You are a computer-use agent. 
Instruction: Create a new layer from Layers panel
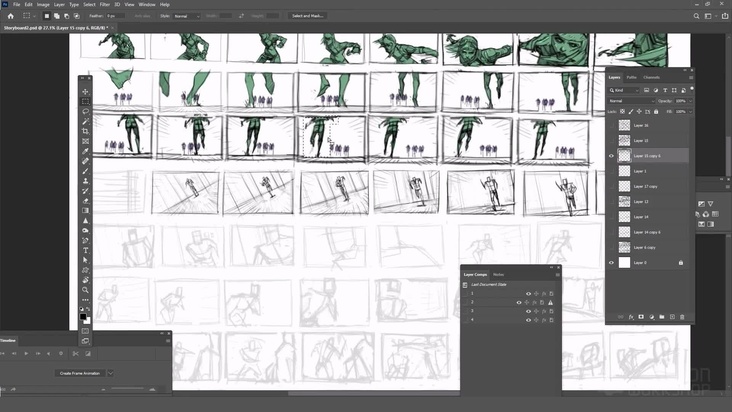[671, 317]
